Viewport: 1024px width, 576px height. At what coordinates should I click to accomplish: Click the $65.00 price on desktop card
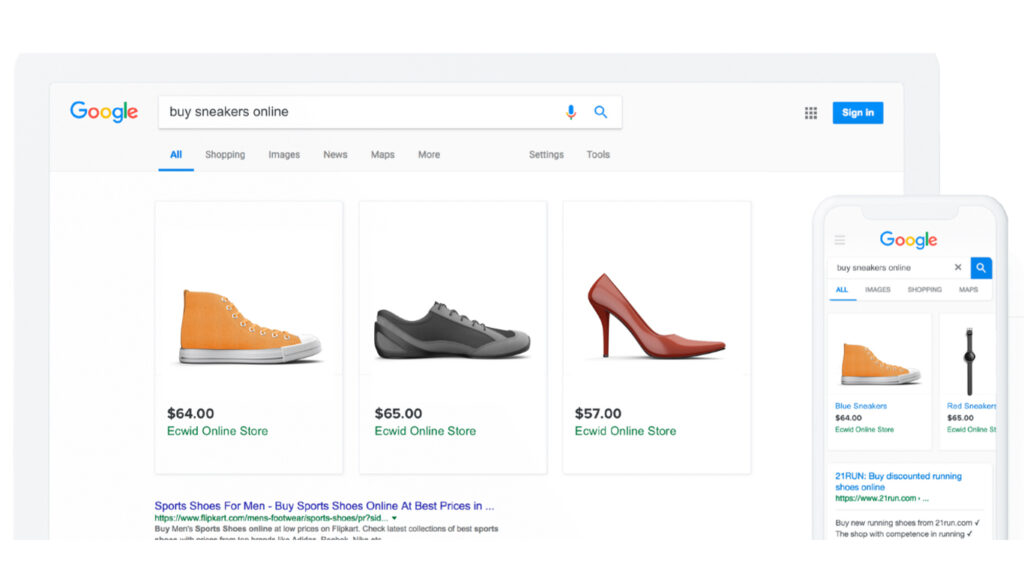(398, 413)
